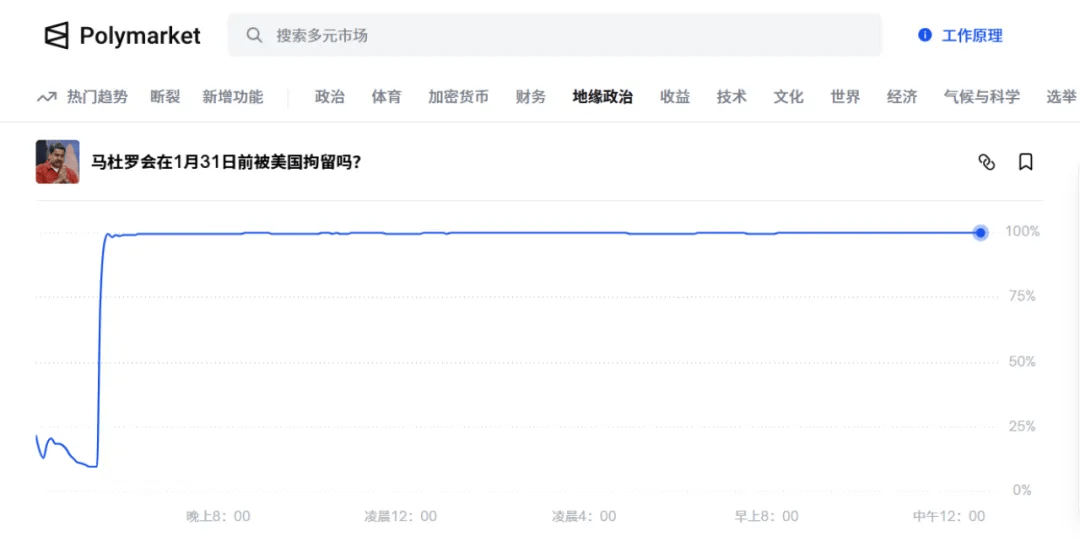Copy market link via chain icon
1080x543 pixels.
point(986,162)
